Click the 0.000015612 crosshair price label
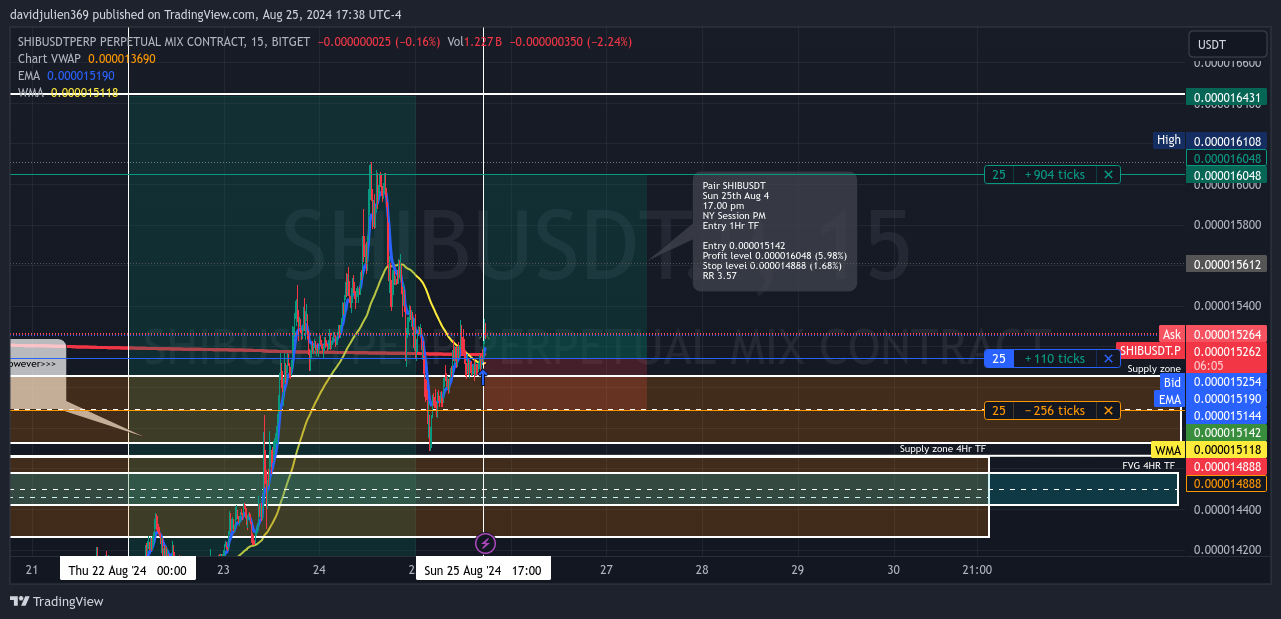 click(x=1227, y=264)
